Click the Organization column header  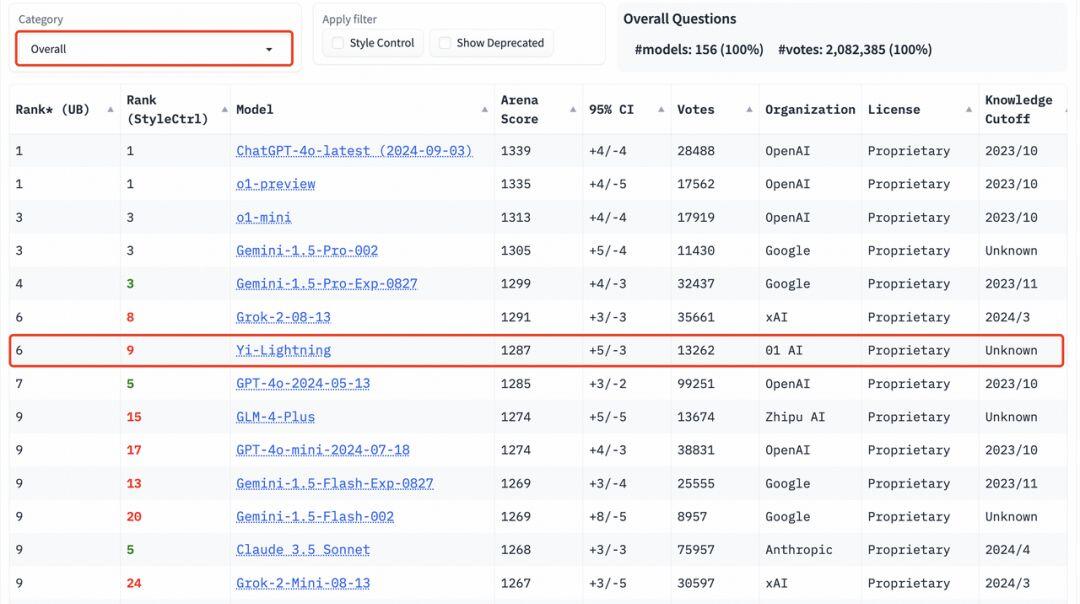[x=810, y=110]
